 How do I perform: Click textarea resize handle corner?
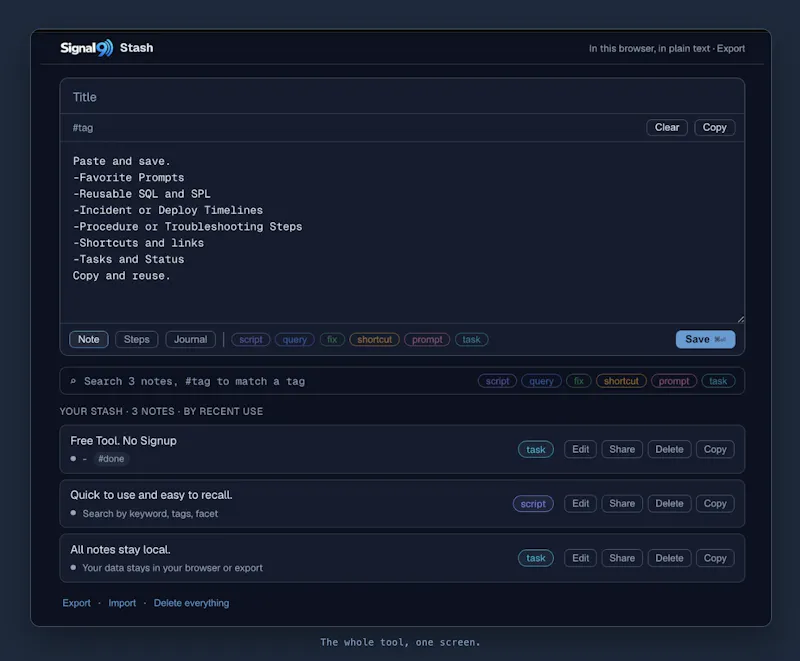(740, 319)
